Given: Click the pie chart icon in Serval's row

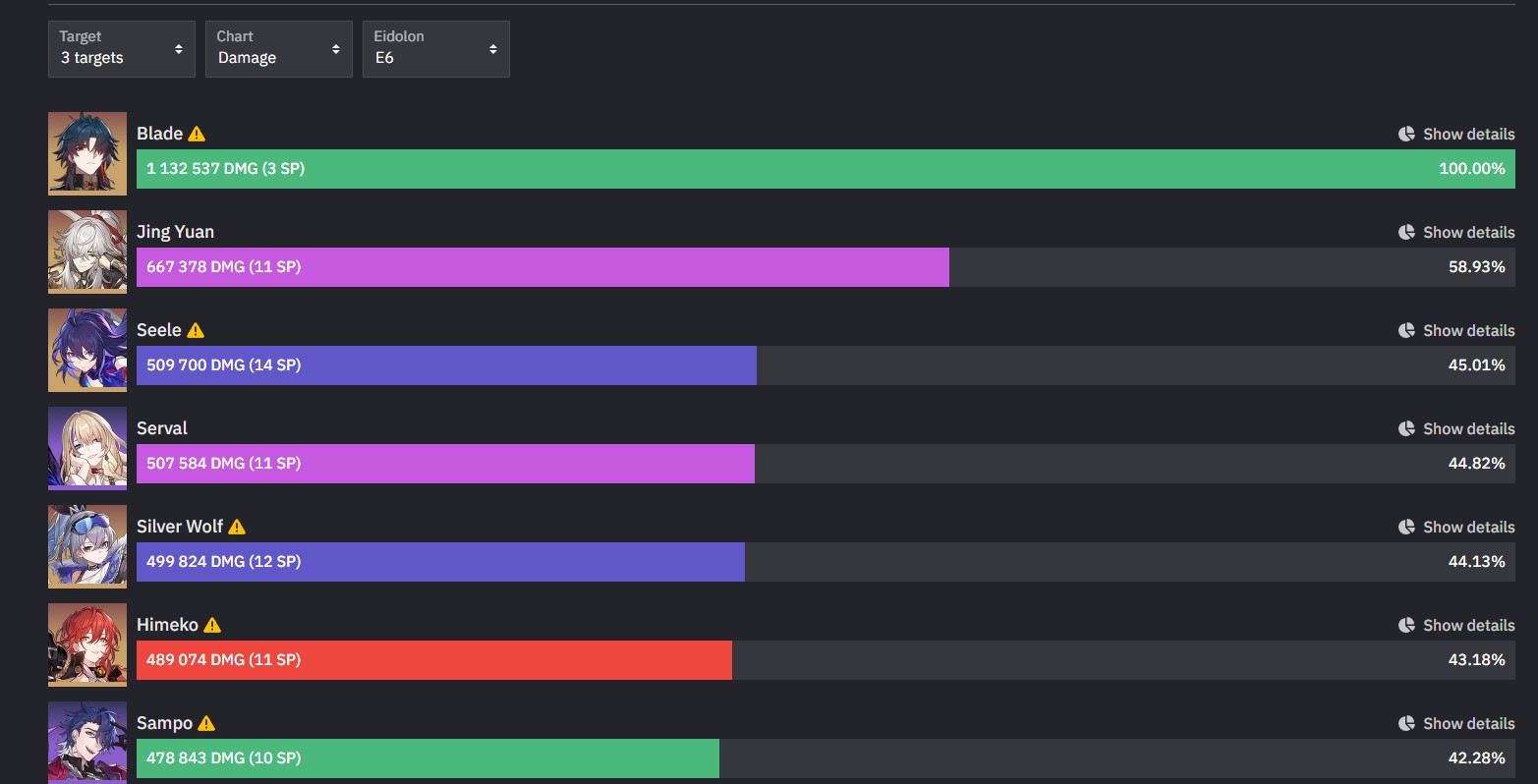Looking at the screenshot, I should click(x=1406, y=429).
